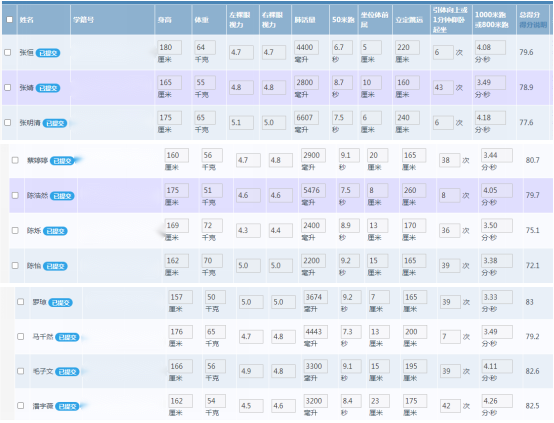Click the 已提交 badge beside 毛子文
554x423 pixels.
[67, 372]
